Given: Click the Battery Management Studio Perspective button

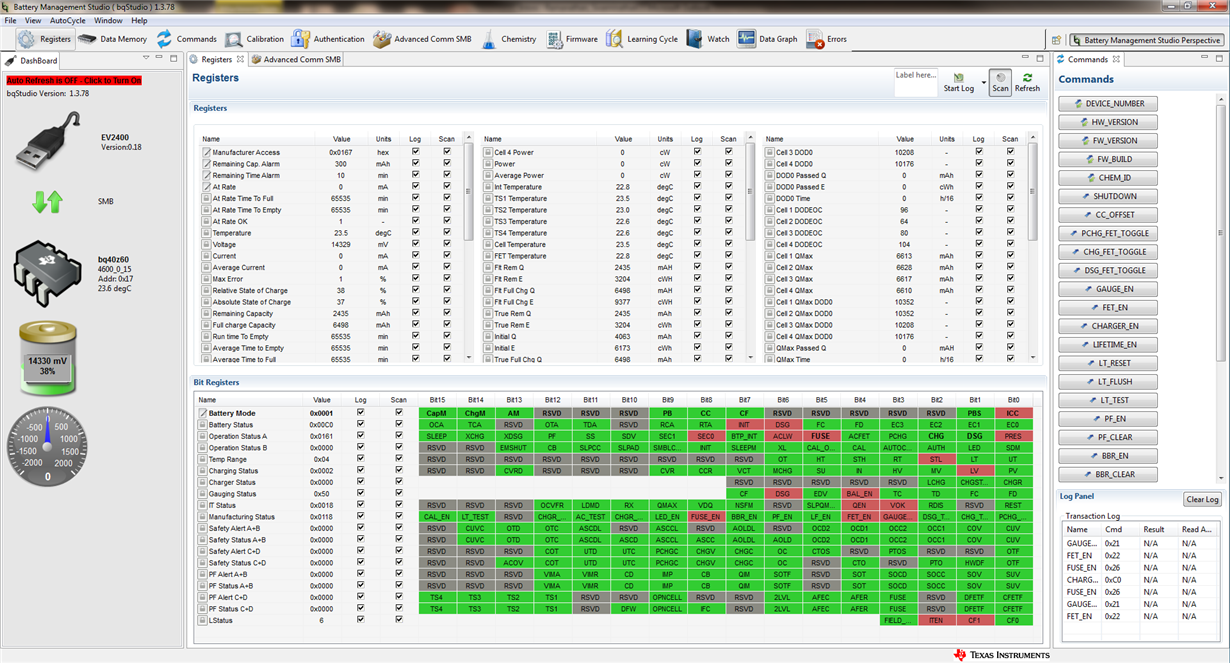Looking at the screenshot, I should [1146, 40].
